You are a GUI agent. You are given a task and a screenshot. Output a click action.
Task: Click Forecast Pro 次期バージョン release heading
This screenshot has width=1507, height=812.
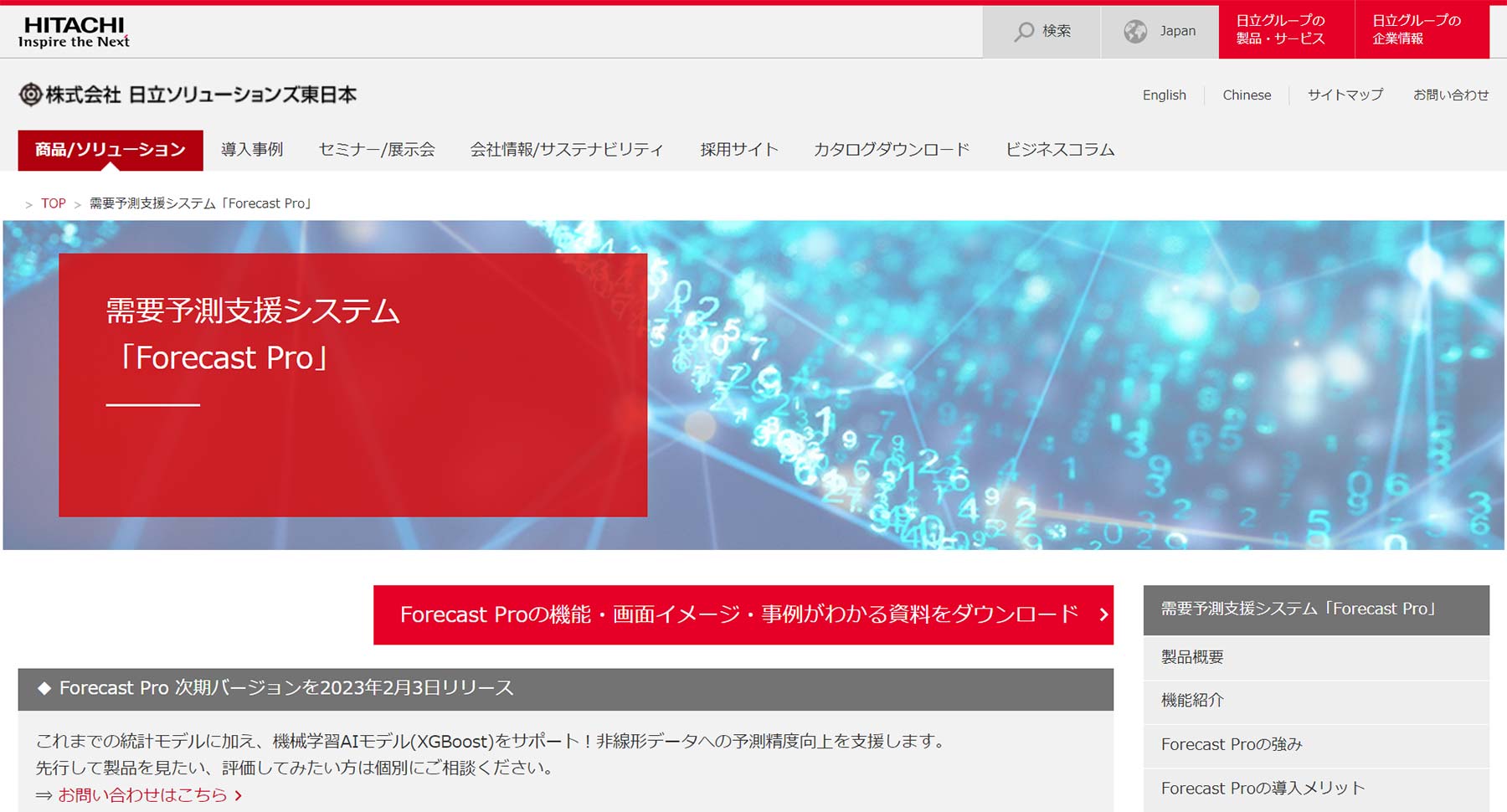point(566,689)
